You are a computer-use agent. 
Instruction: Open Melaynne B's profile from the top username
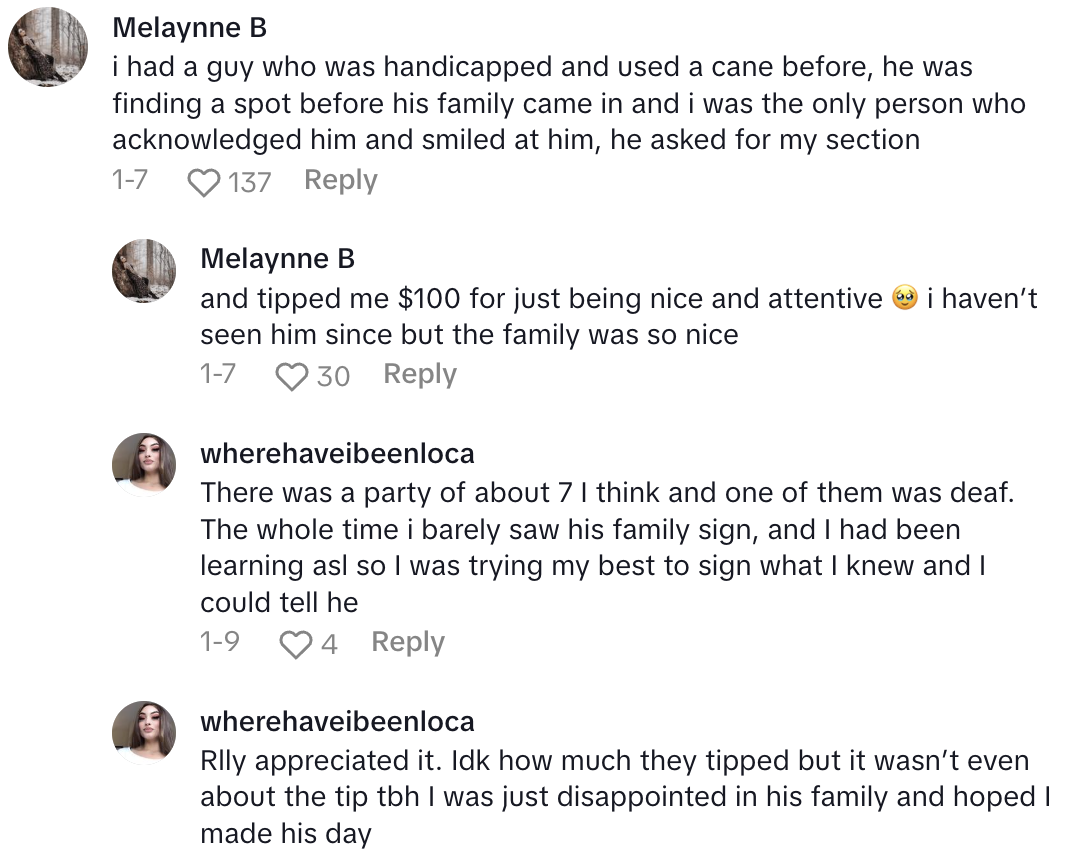(x=189, y=28)
